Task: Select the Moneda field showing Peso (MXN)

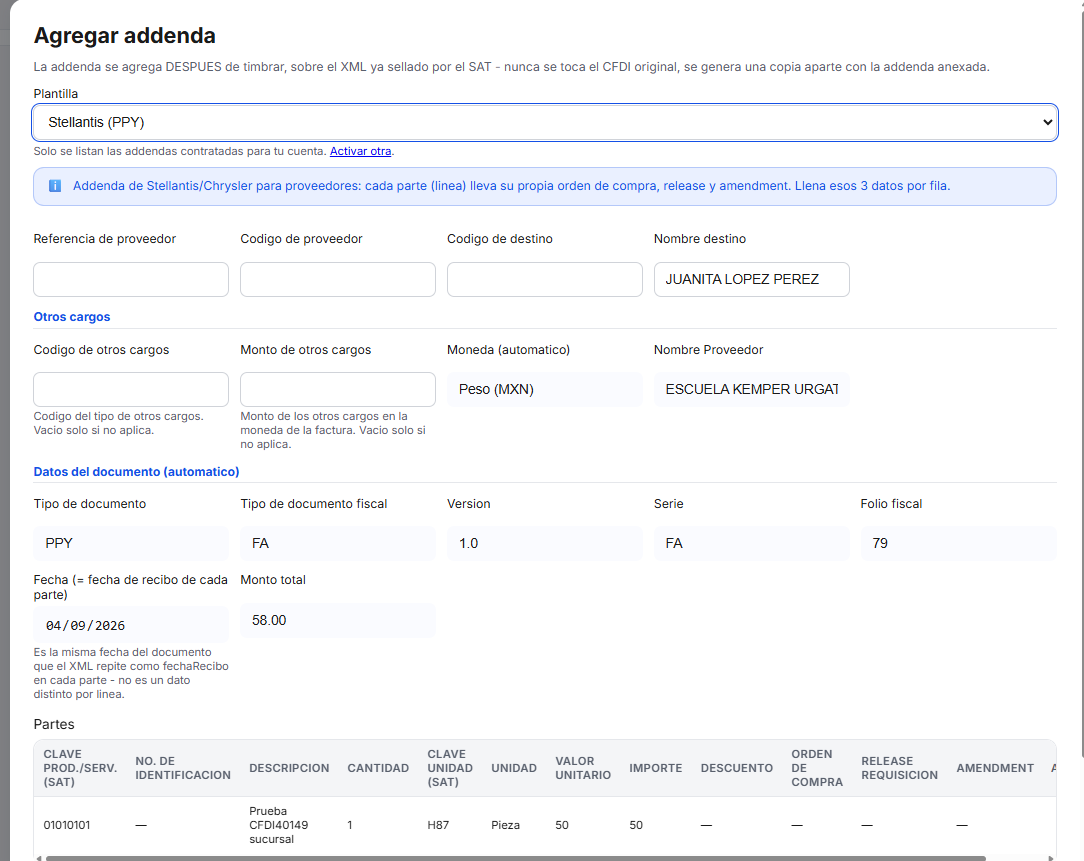Action: (x=545, y=389)
